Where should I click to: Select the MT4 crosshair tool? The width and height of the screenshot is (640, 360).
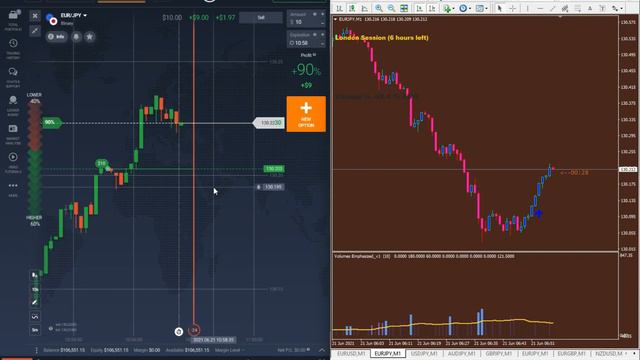tap(513, 8)
